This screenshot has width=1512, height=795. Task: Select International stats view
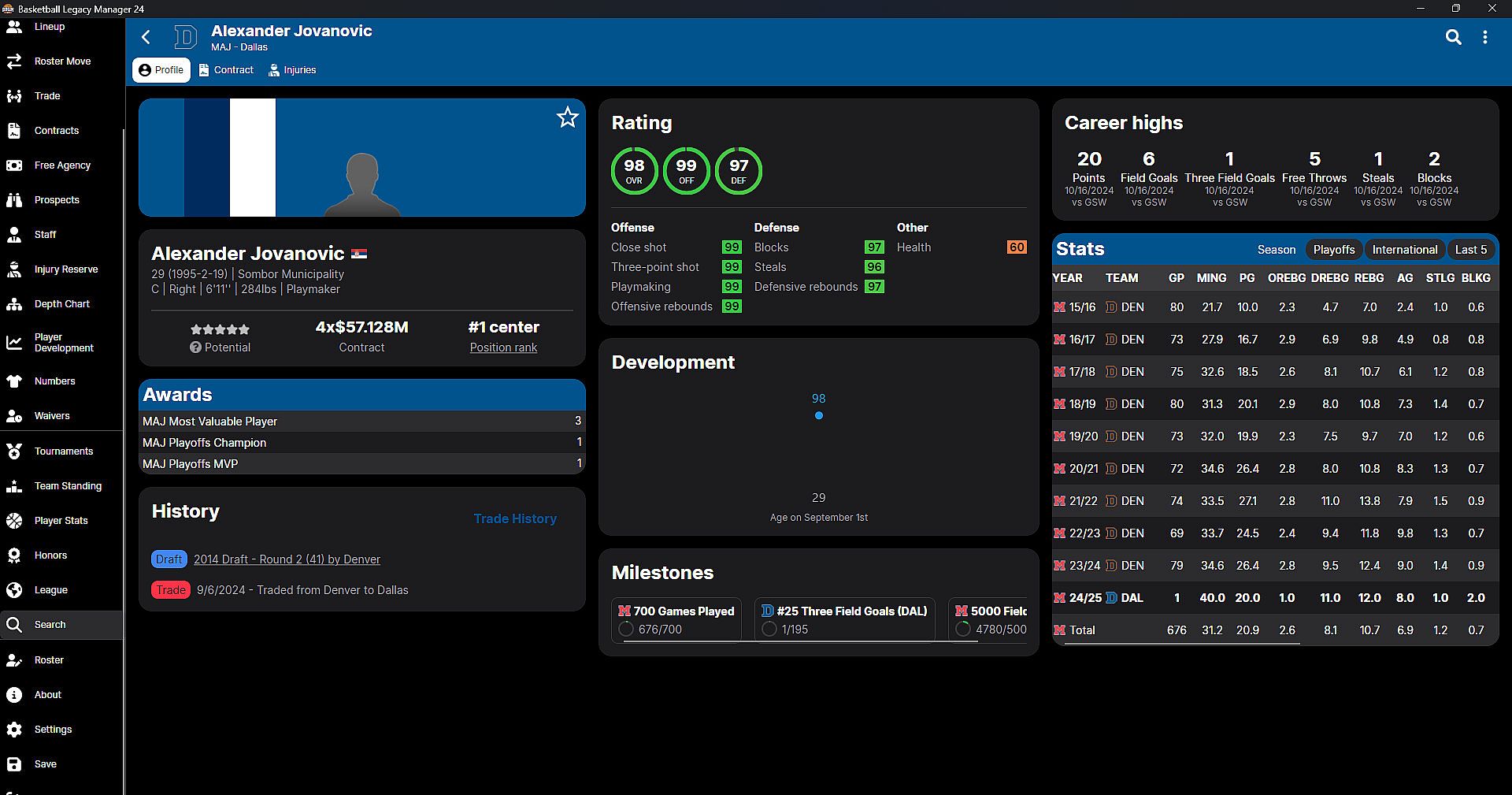[1404, 250]
